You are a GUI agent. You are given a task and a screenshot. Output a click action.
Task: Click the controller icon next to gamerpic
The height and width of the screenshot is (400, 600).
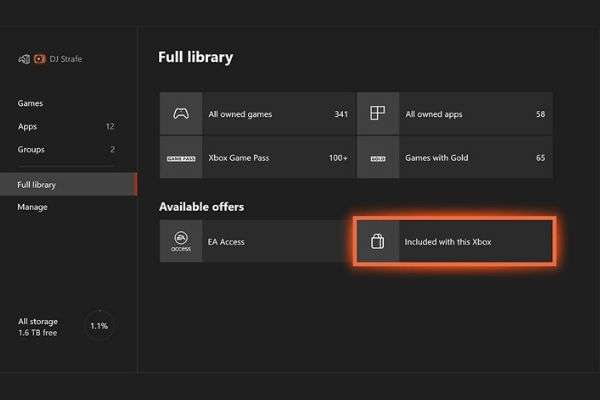point(24,59)
